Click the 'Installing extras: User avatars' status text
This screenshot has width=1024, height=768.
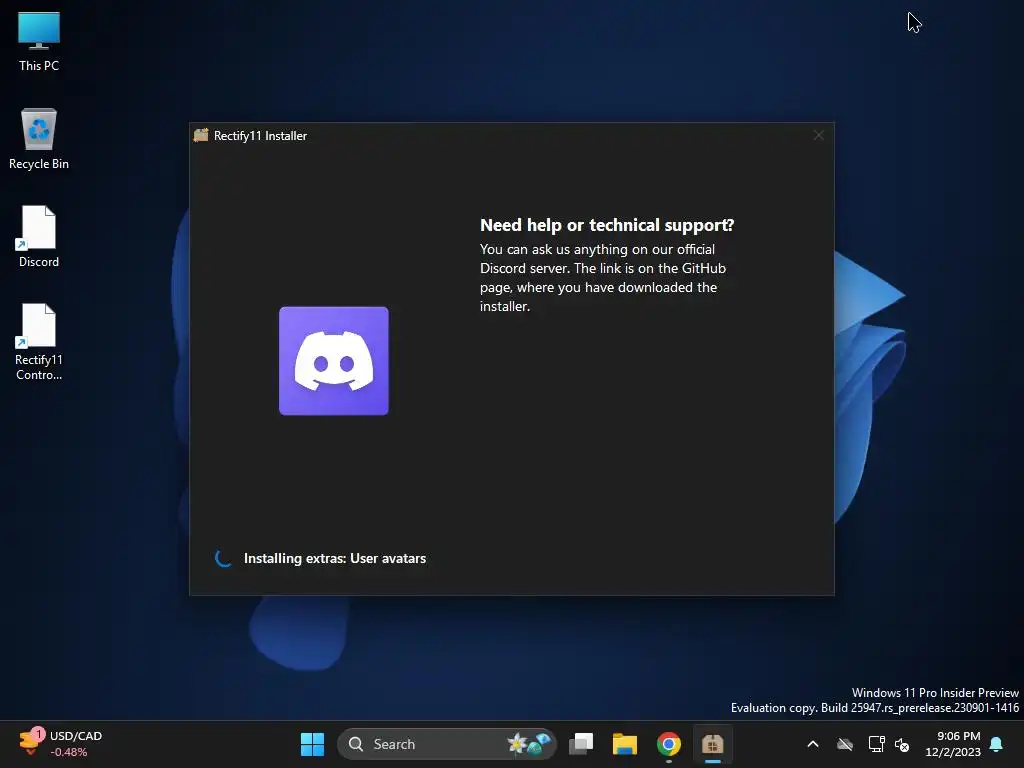click(334, 558)
